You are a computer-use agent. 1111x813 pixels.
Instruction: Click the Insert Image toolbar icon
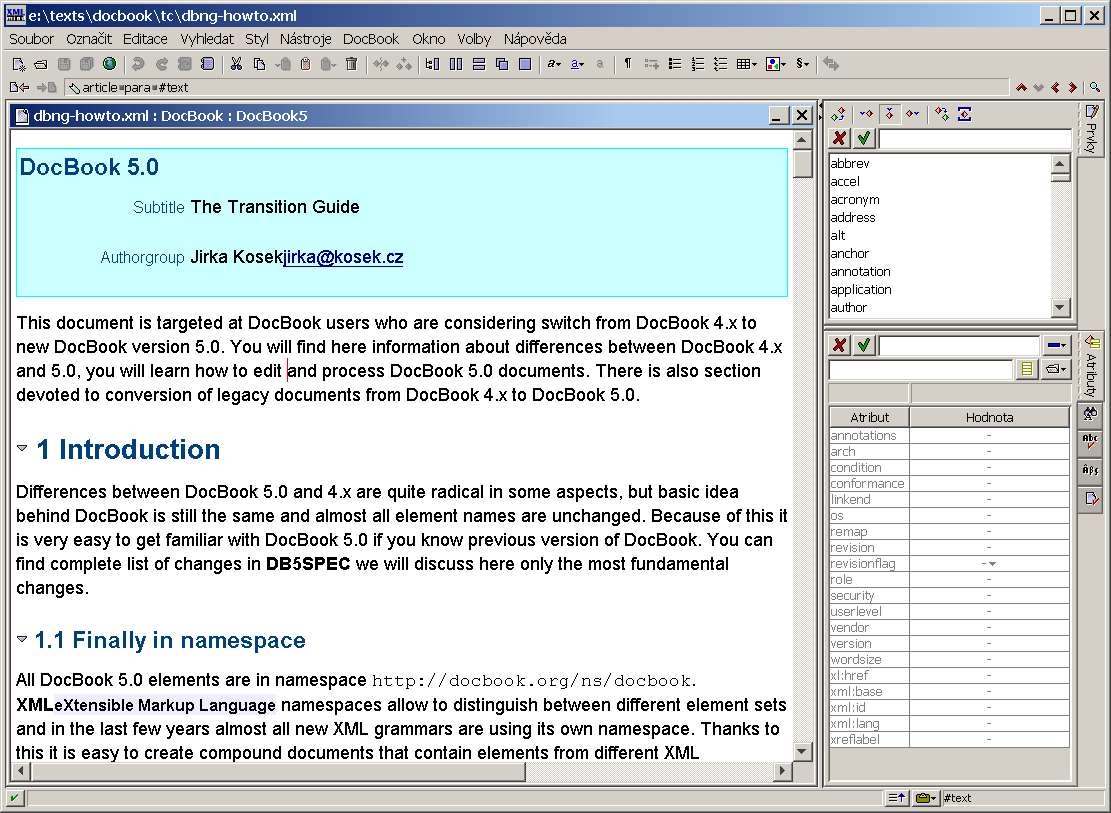[x=773, y=64]
